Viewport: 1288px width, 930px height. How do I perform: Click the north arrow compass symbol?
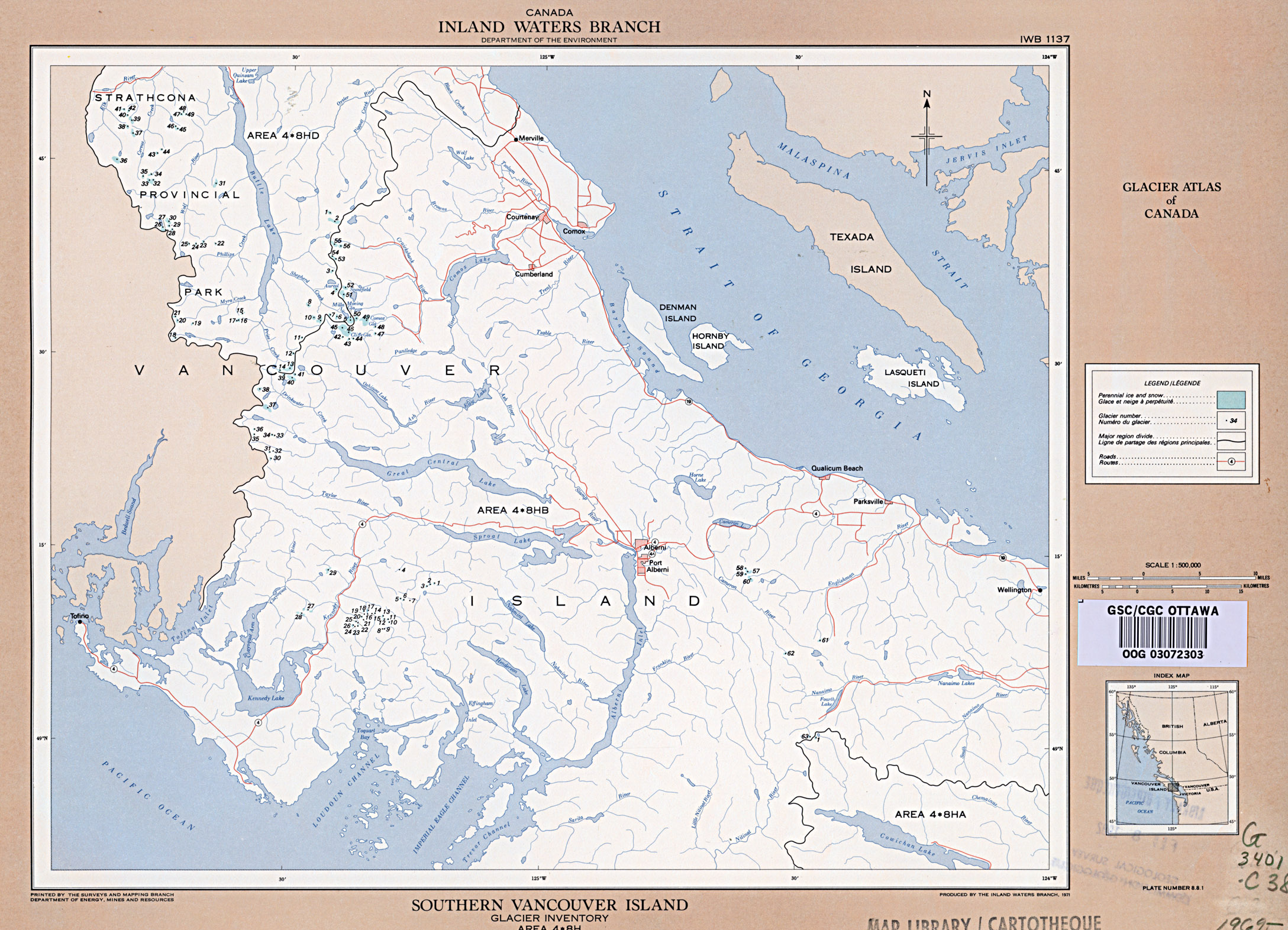point(927,138)
